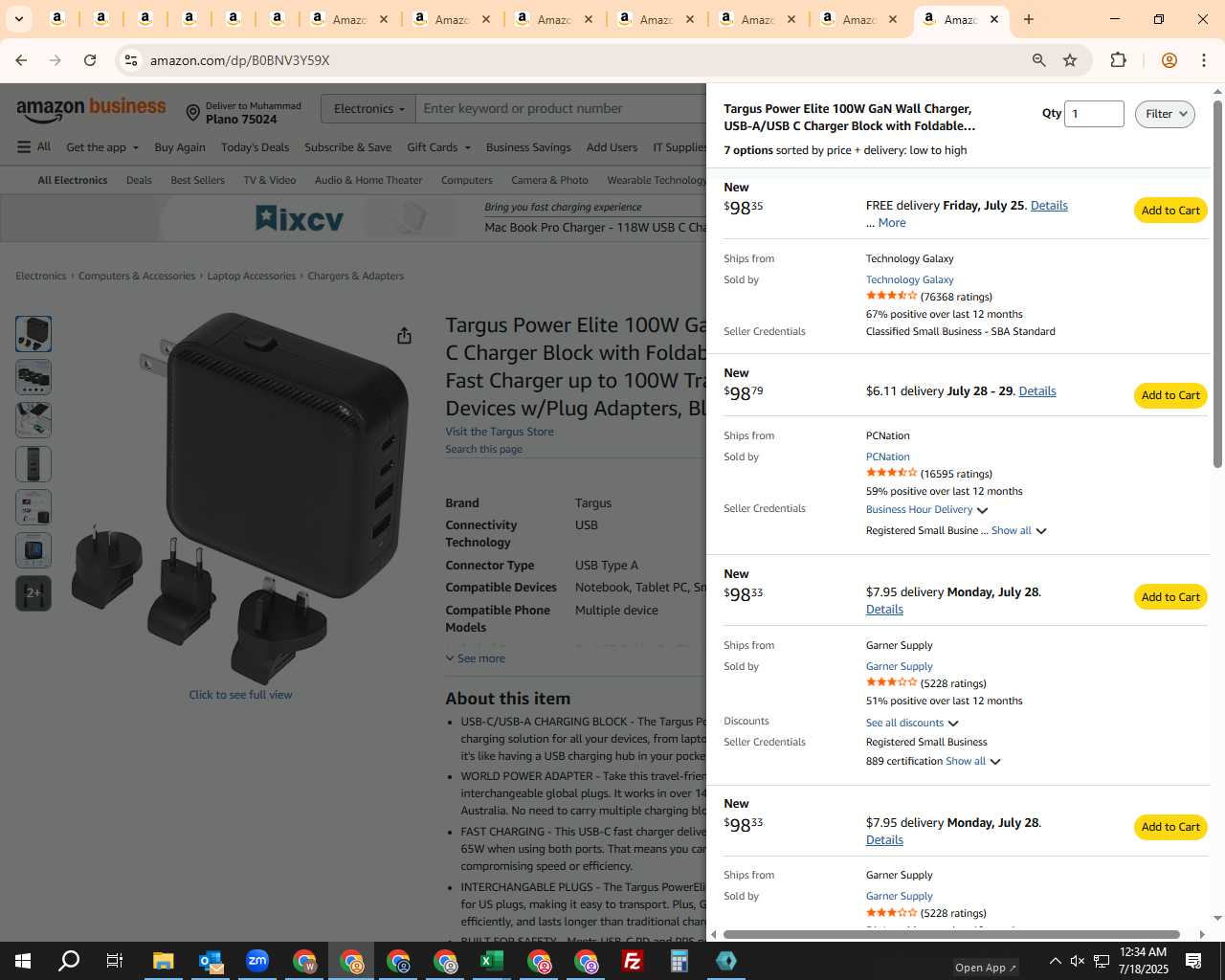Click the More link under free delivery

tap(892, 223)
